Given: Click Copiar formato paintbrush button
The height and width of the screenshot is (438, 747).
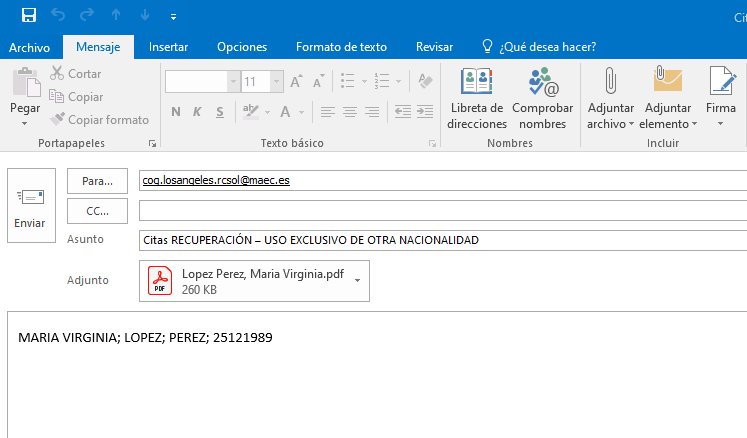Looking at the screenshot, I should click(x=100, y=120).
